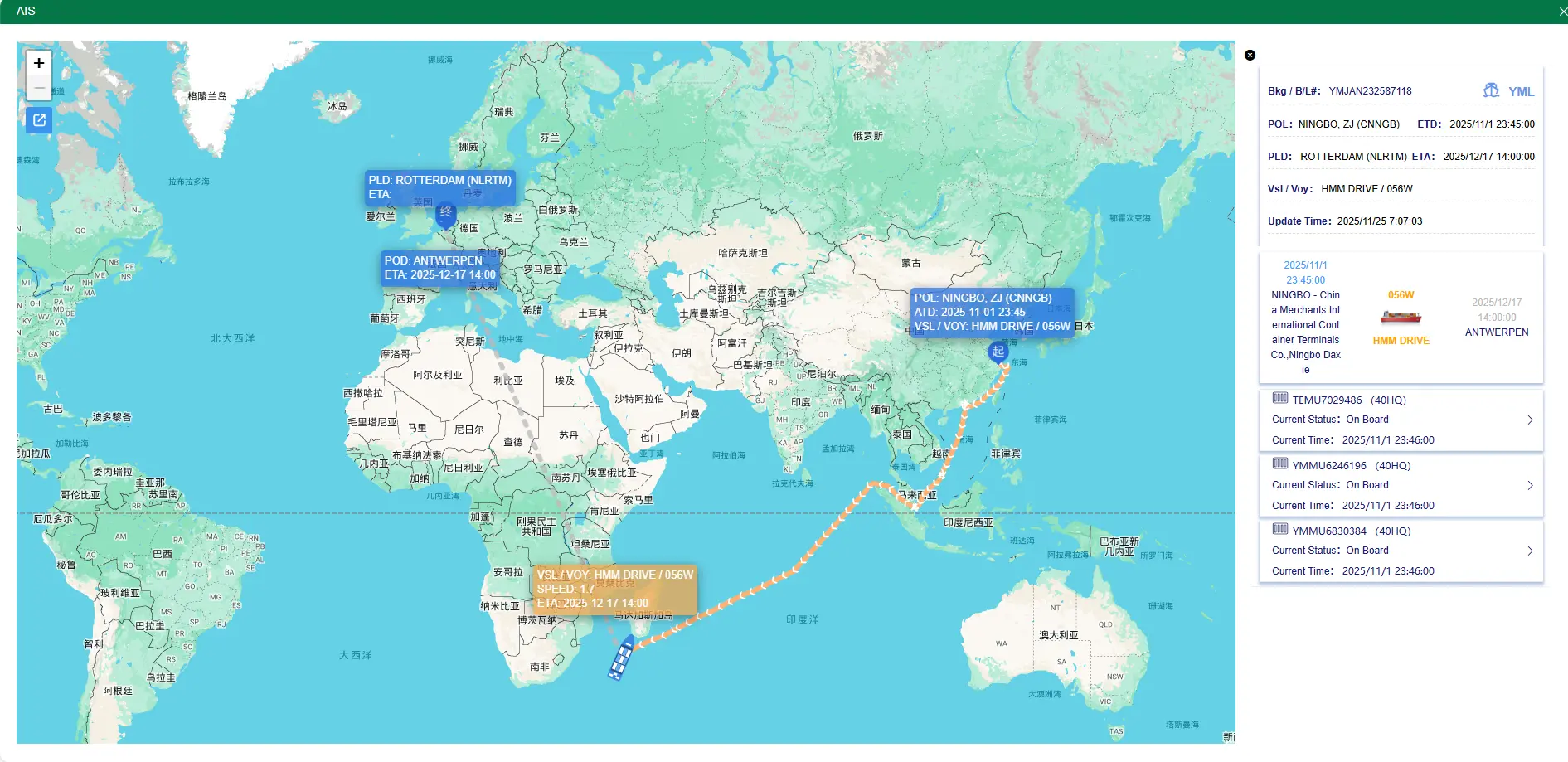The width and height of the screenshot is (1568, 762).
Task: Click ETD value 2025/11/1 23:45:00
Action: (1492, 124)
